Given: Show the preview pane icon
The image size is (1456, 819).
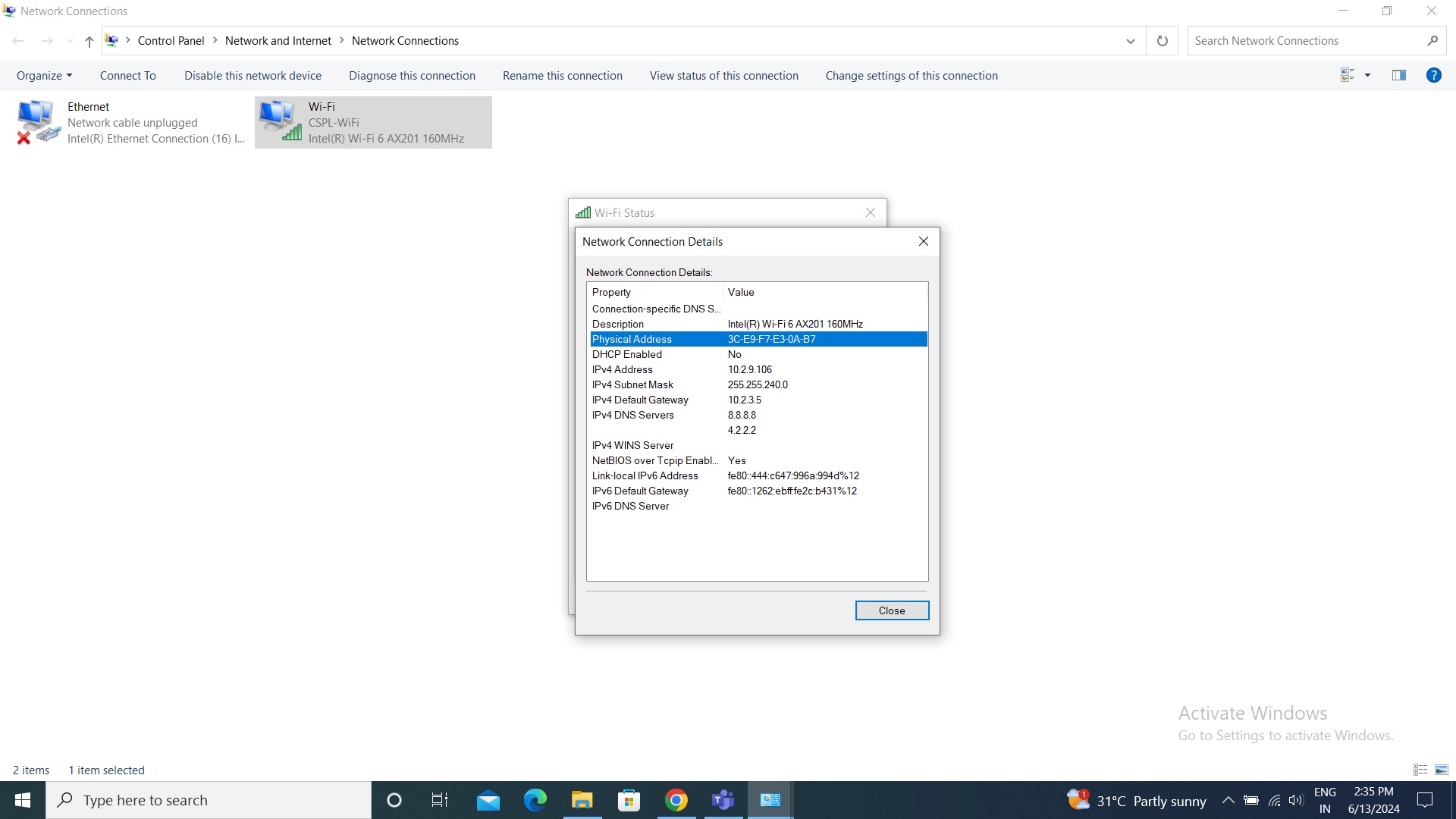Looking at the screenshot, I should pos(1399,75).
